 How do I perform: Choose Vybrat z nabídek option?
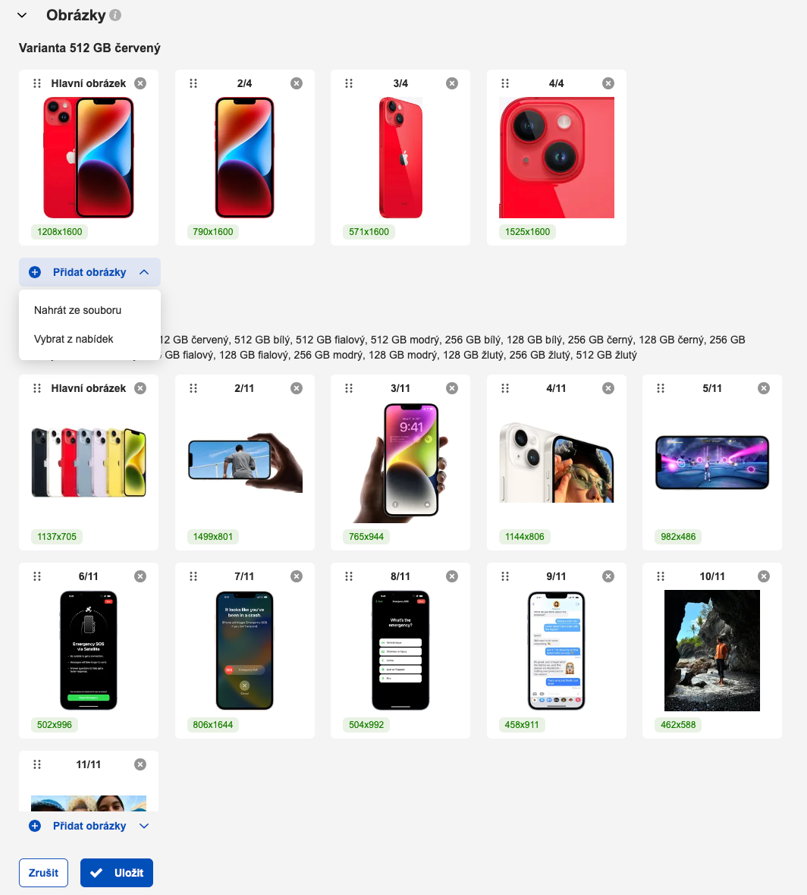(x=74, y=339)
